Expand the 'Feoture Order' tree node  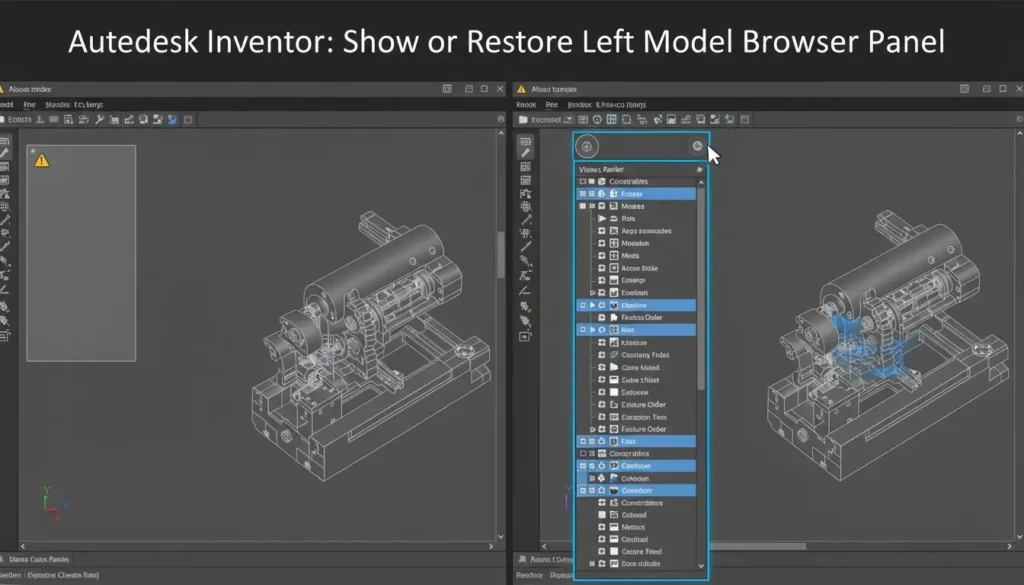(x=592, y=430)
